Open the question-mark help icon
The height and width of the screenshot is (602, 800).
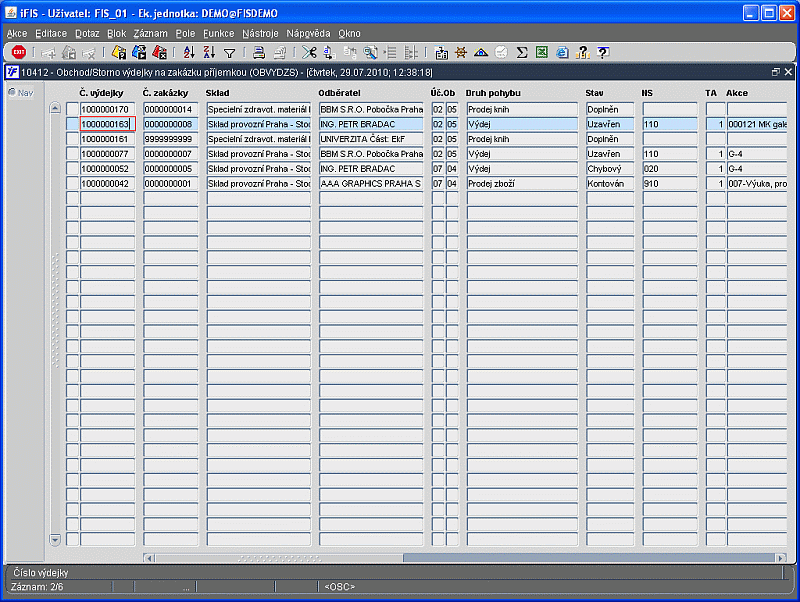coord(603,52)
